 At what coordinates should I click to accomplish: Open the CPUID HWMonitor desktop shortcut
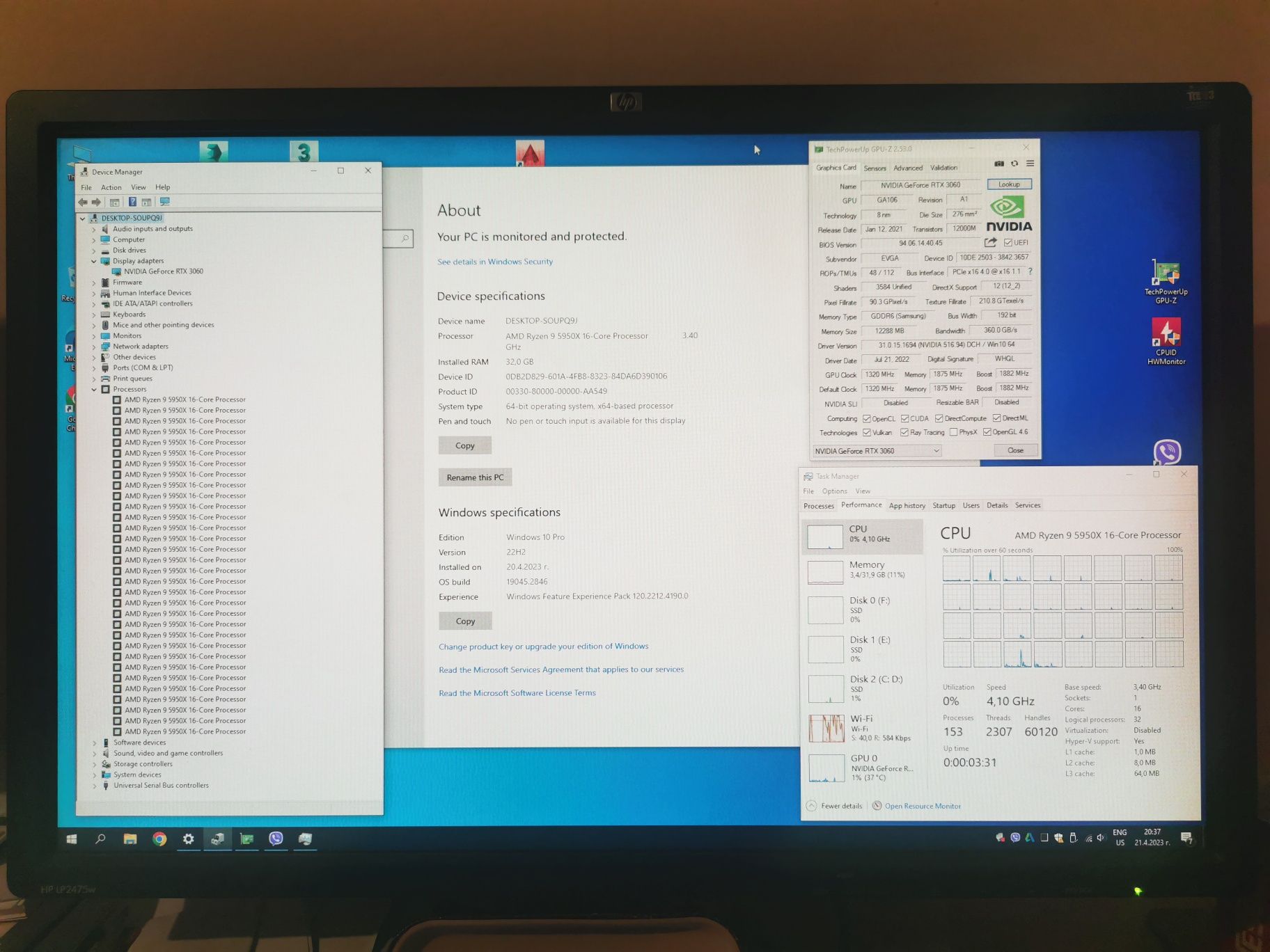[x=1166, y=341]
